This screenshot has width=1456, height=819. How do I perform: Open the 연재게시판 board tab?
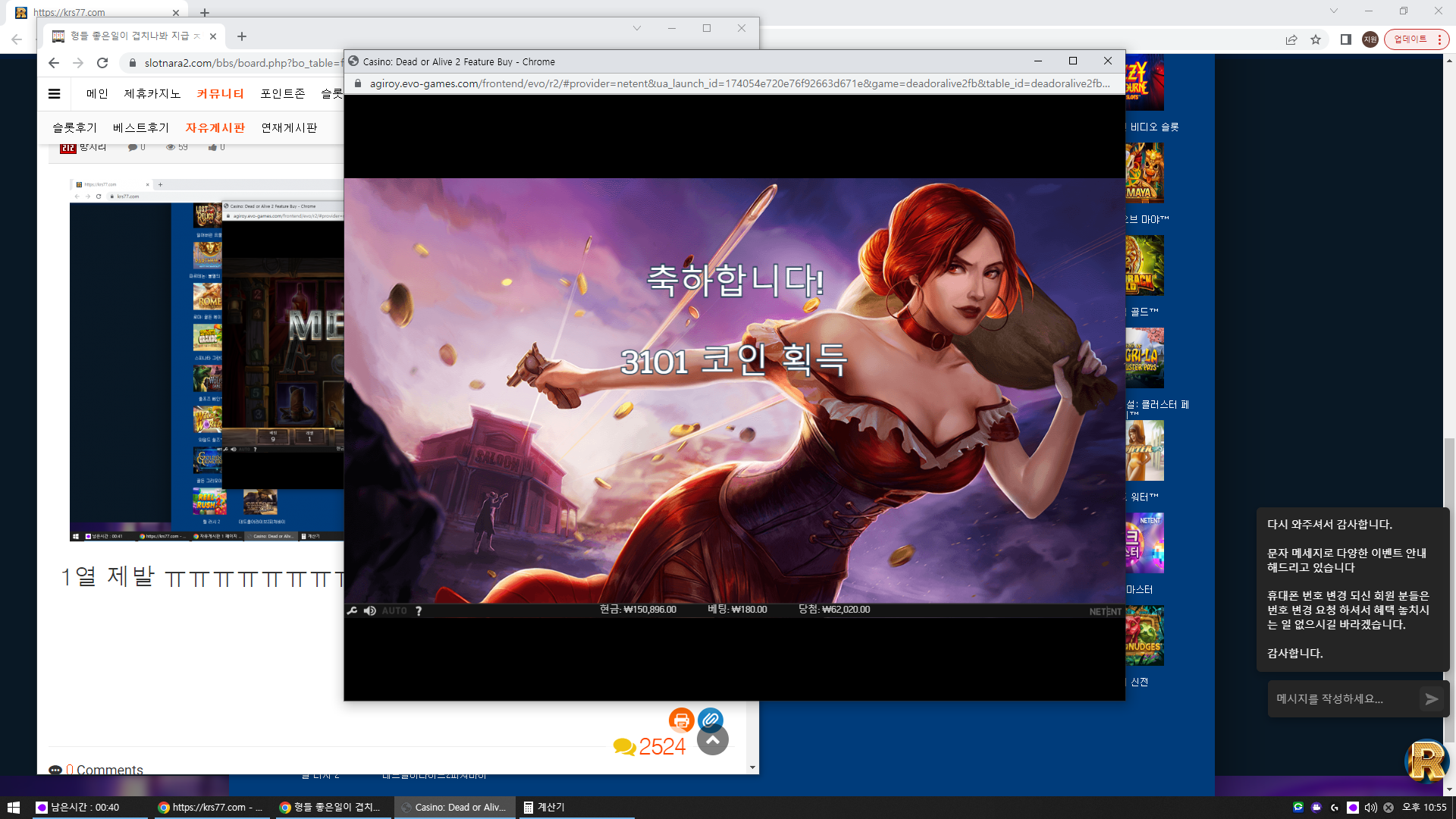(289, 128)
